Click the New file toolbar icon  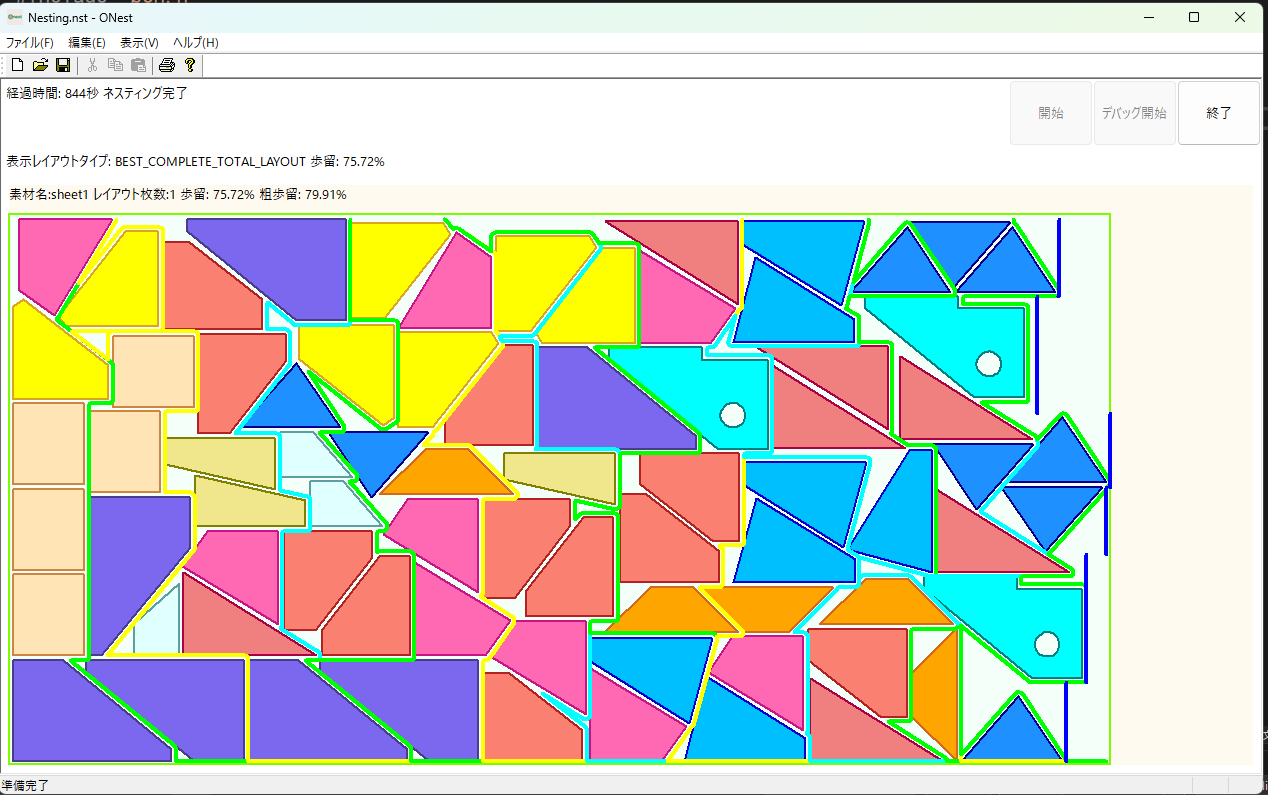[x=17, y=66]
